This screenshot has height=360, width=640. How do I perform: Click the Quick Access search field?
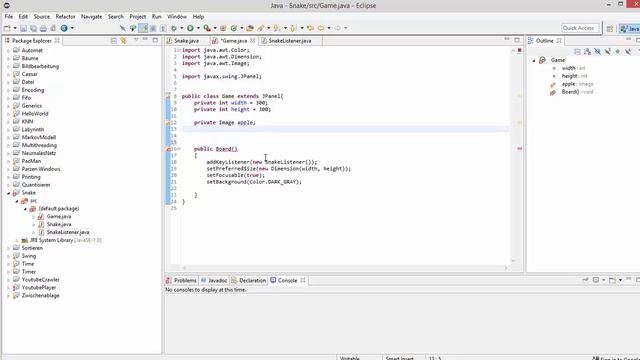(x=580, y=28)
